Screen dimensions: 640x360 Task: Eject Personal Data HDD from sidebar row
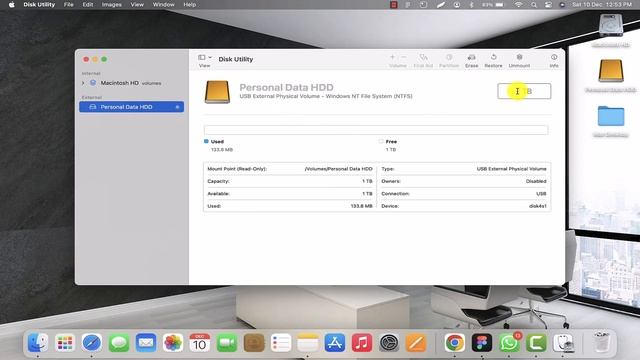[x=177, y=107]
